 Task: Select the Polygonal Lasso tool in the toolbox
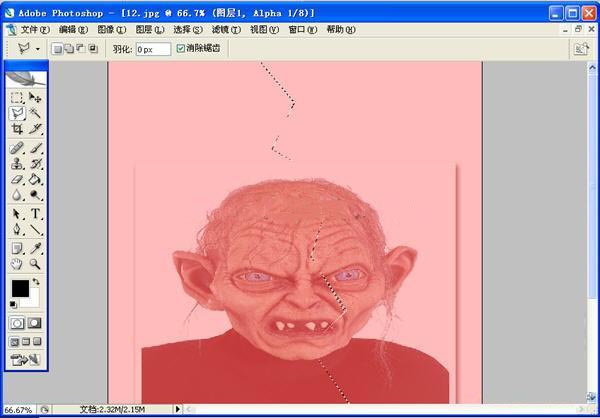[18, 113]
